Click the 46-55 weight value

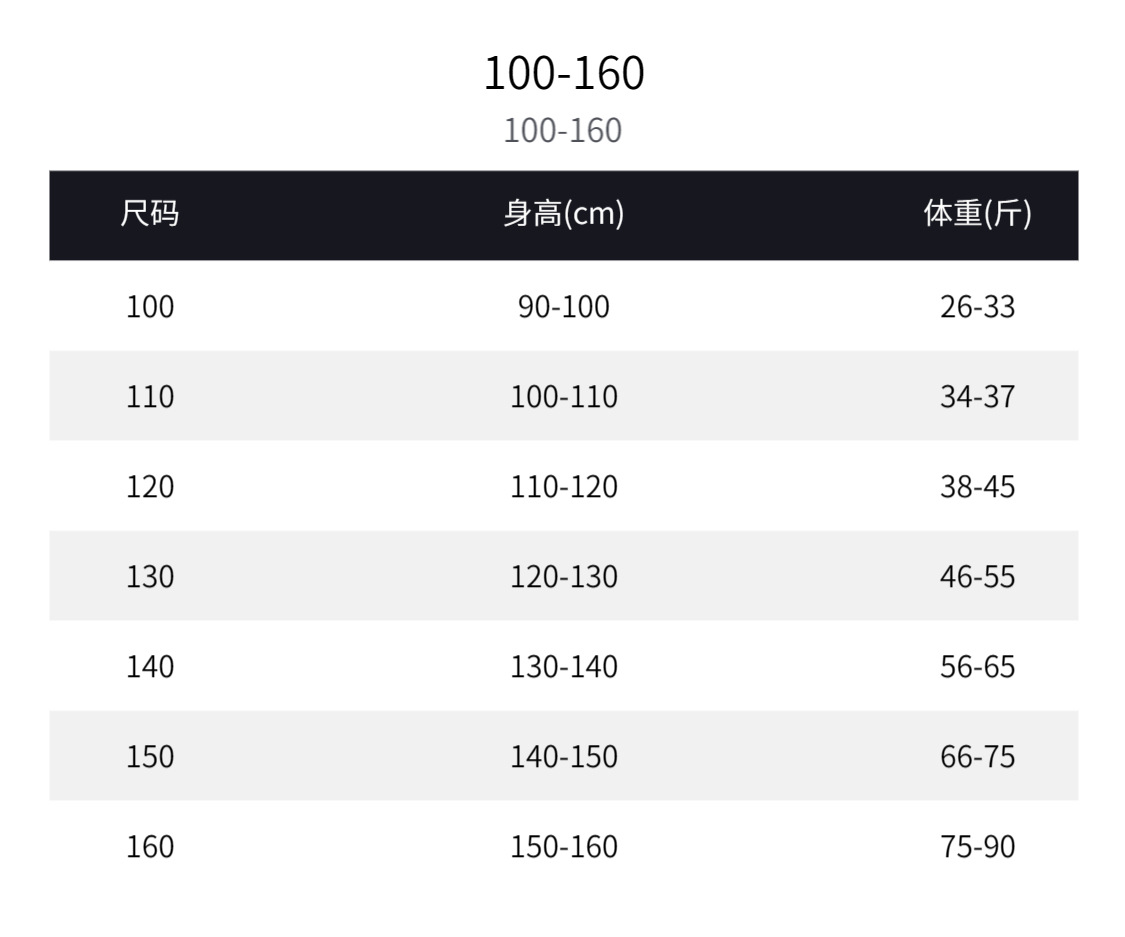977,576
